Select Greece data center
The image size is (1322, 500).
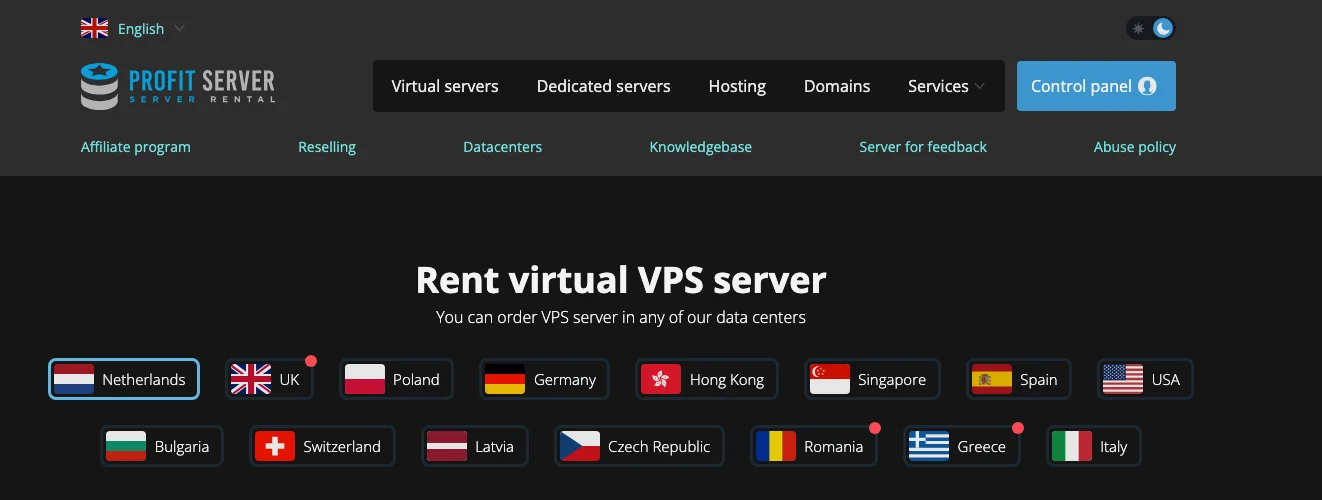pyautogui.click(x=961, y=446)
